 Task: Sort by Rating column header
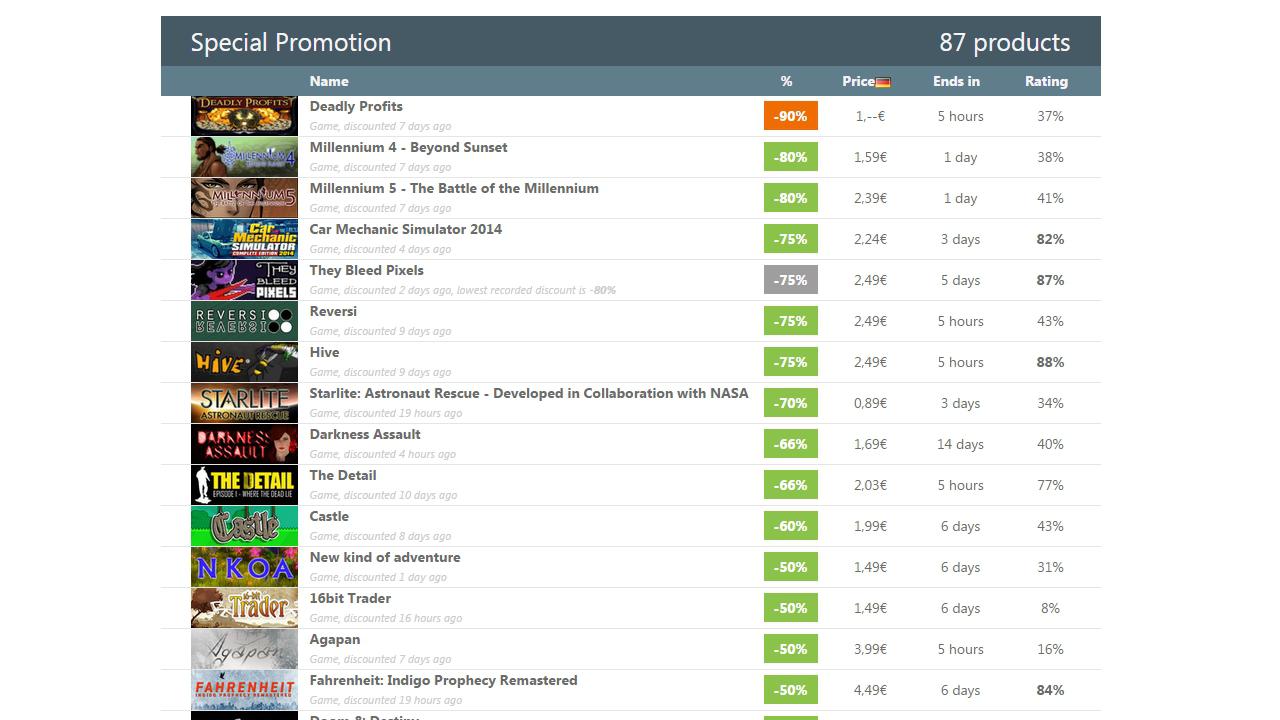(x=1046, y=81)
